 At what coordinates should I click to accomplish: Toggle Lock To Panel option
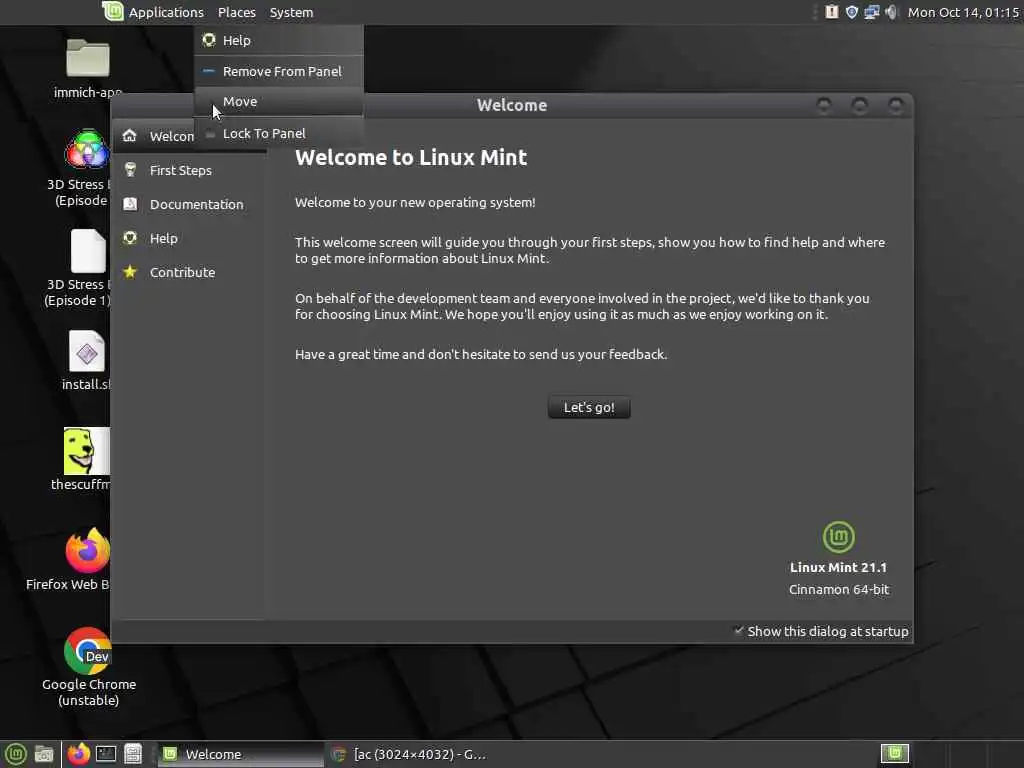[279, 133]
